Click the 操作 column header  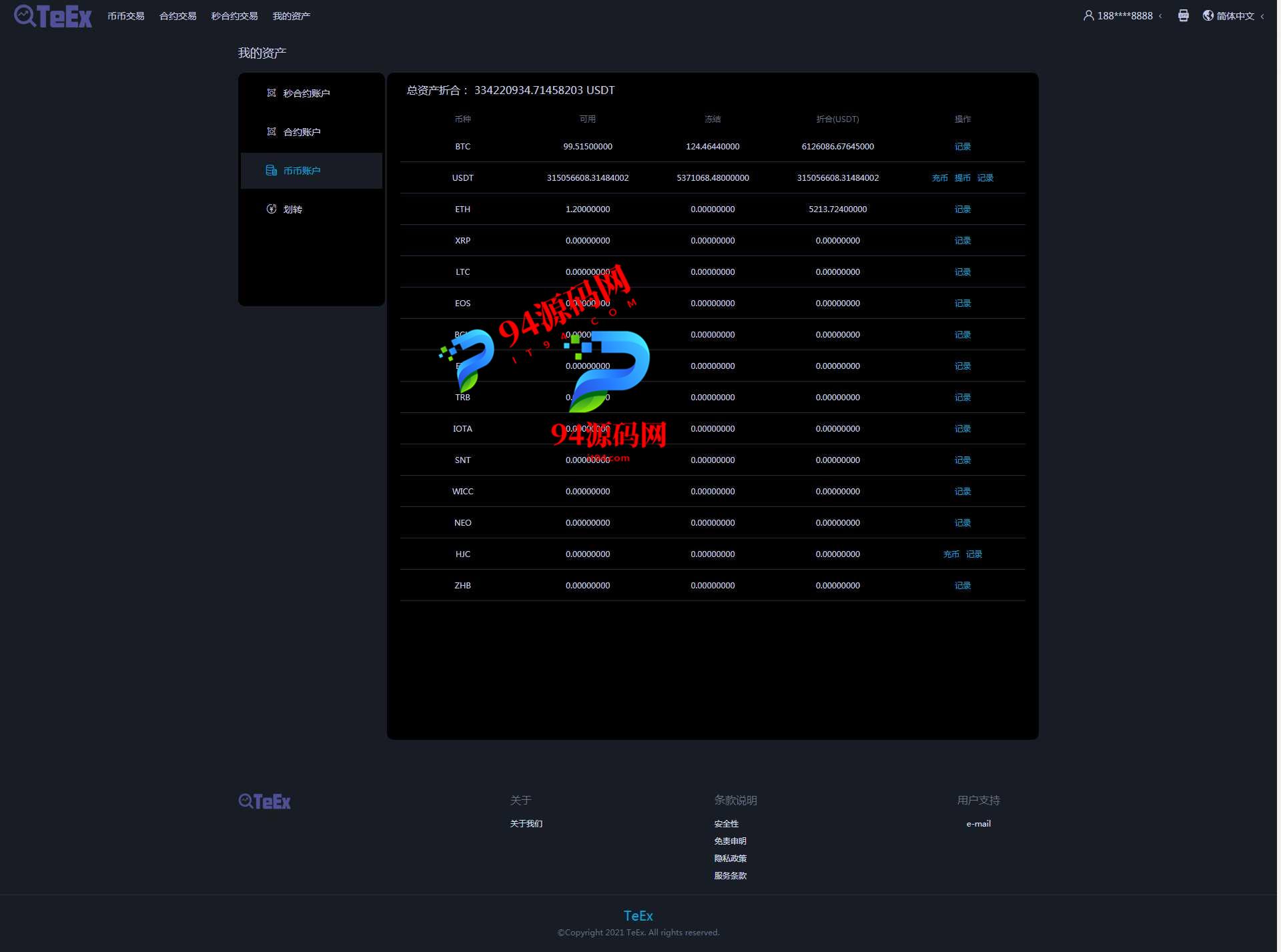(963, 119)
